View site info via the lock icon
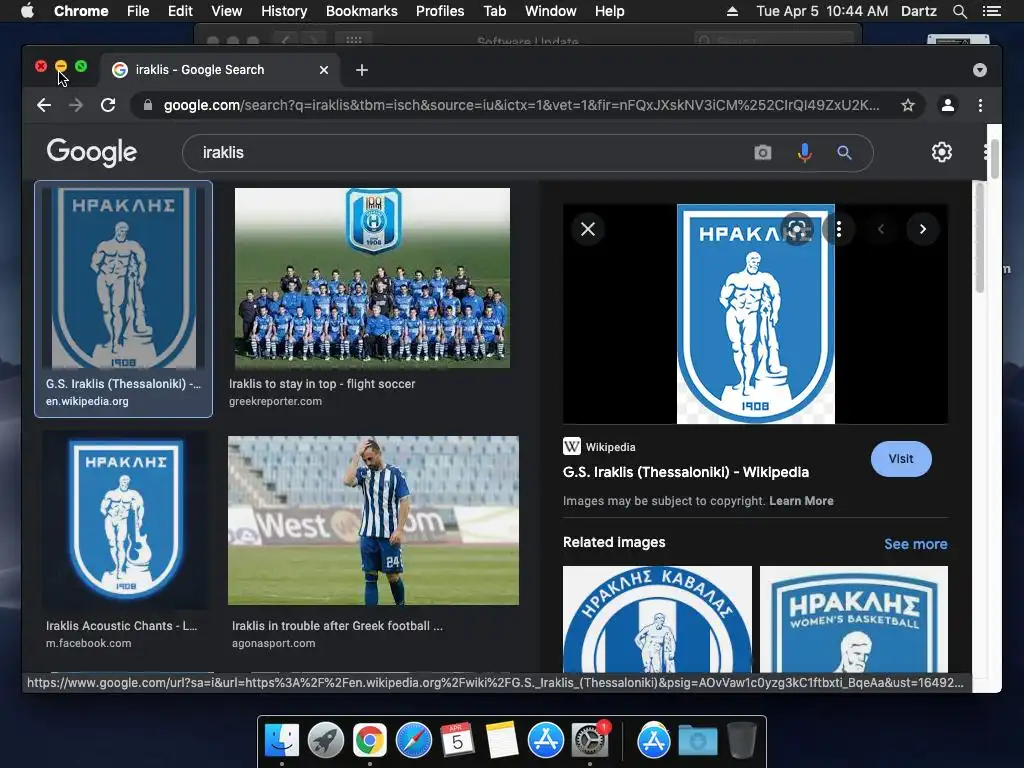1024x768 pixels. [x=148, y=105]
